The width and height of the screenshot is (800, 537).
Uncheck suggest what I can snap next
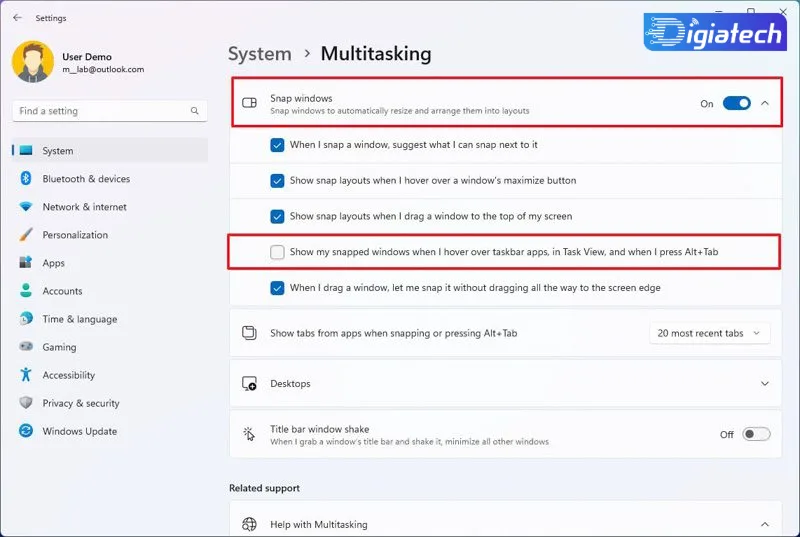click(277, 145)
